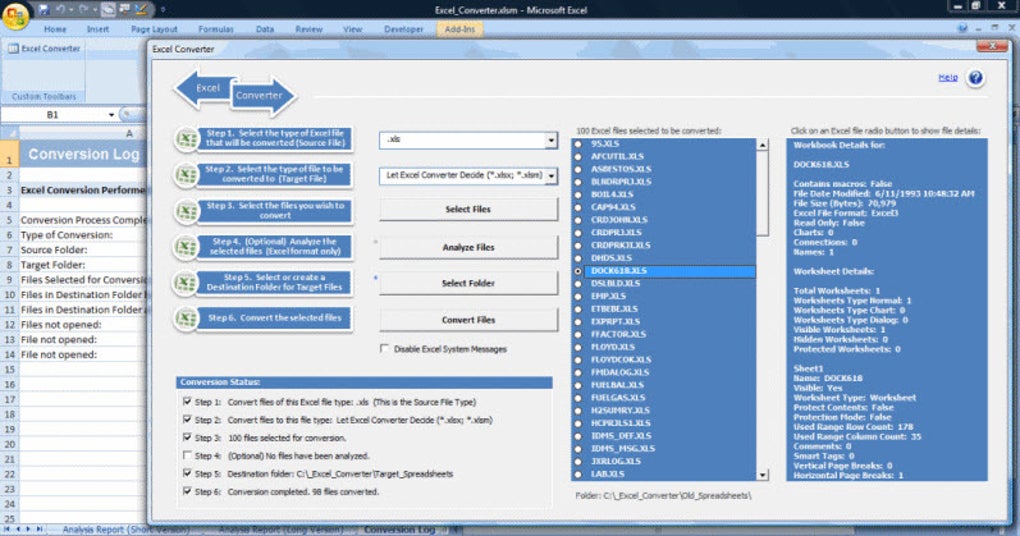Click the Redo arrow icon

83,10
